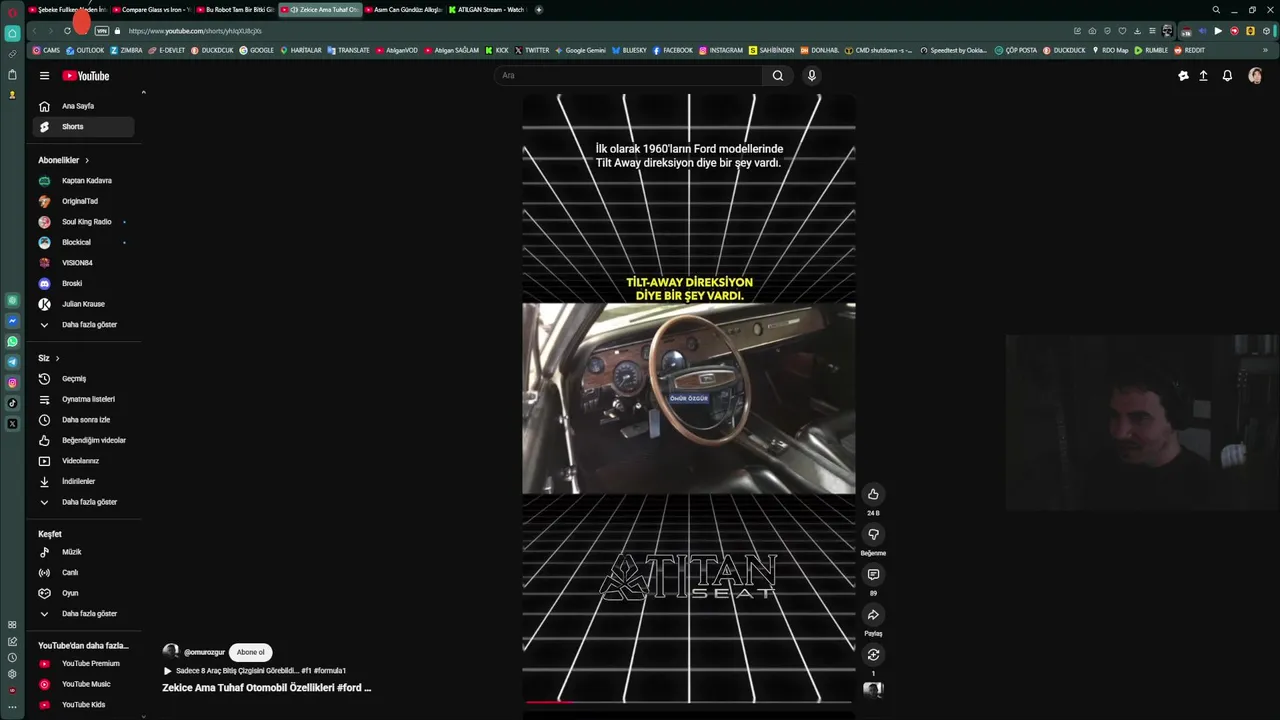The height and width of the screenshot is (720, 1280).
Task: Switch to the ATILGAN Stream tab
Action: 488,9
